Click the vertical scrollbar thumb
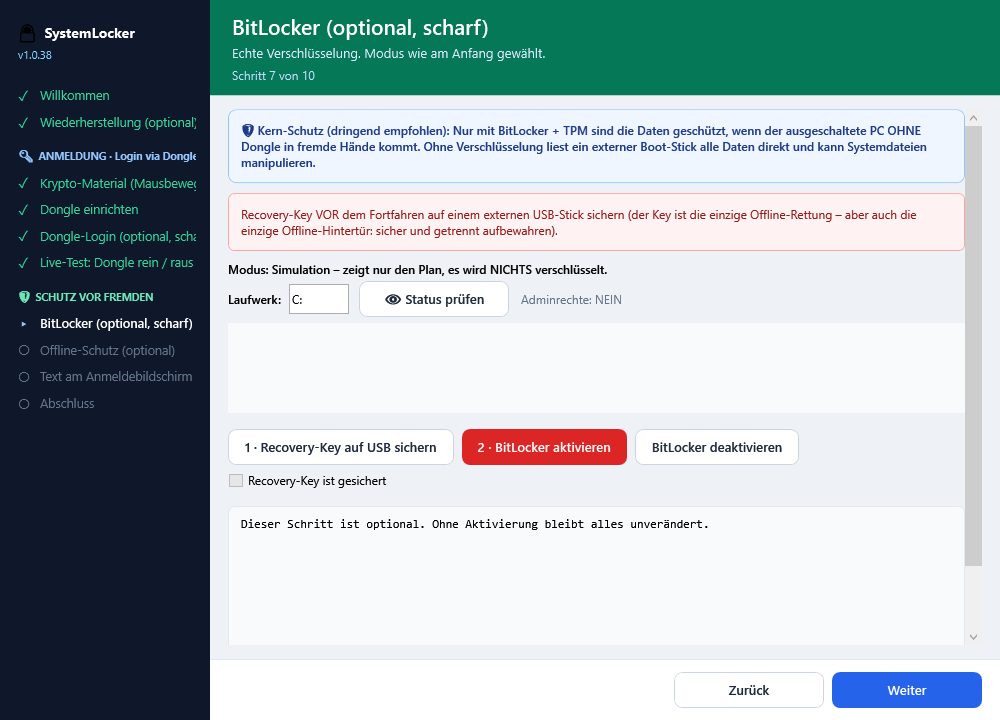The image size is (1000, 720). (973, 346)
